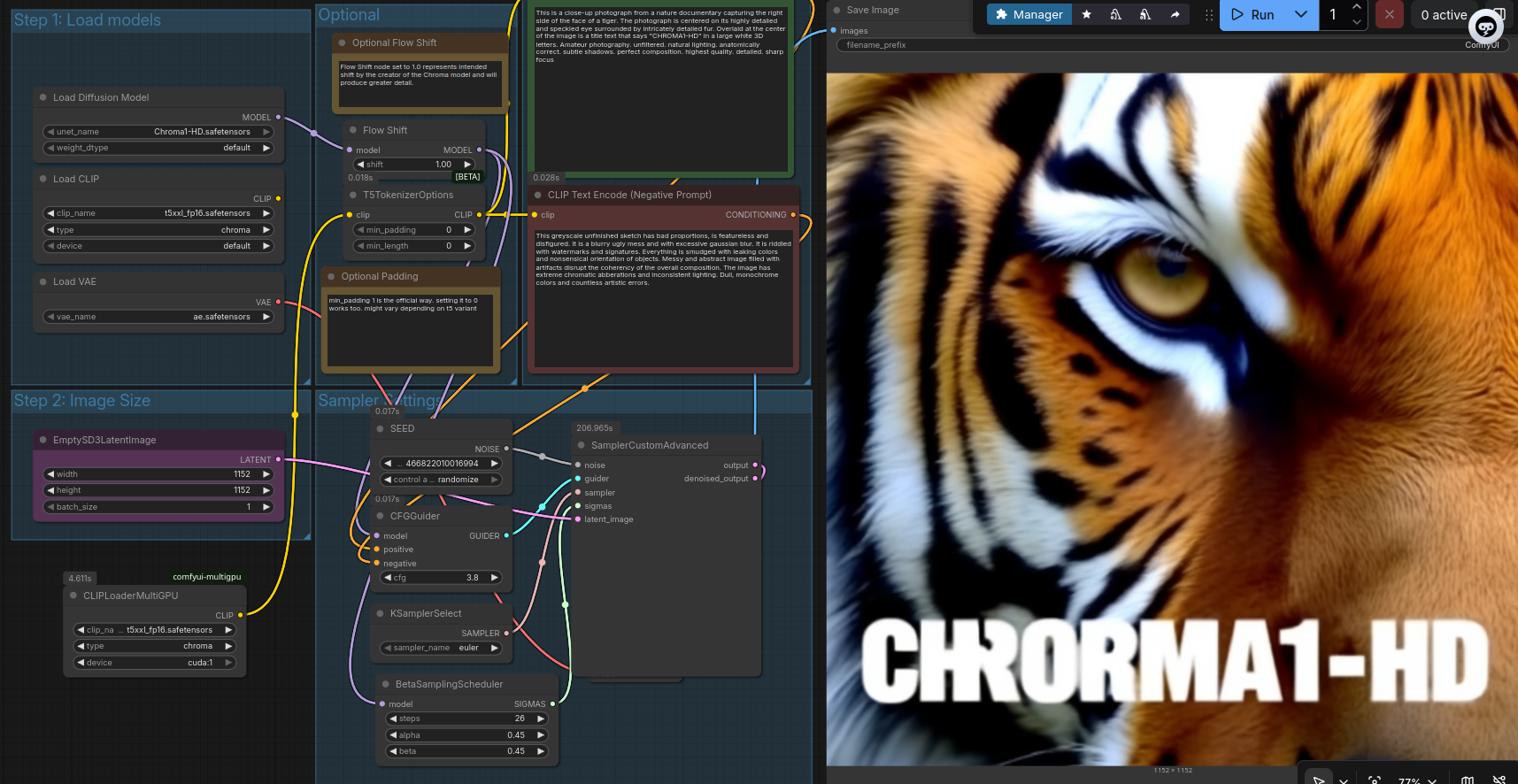Click the fit view icon
Image resolution: width=1518 pixels, height=784 pixels.
[1375, 780]
